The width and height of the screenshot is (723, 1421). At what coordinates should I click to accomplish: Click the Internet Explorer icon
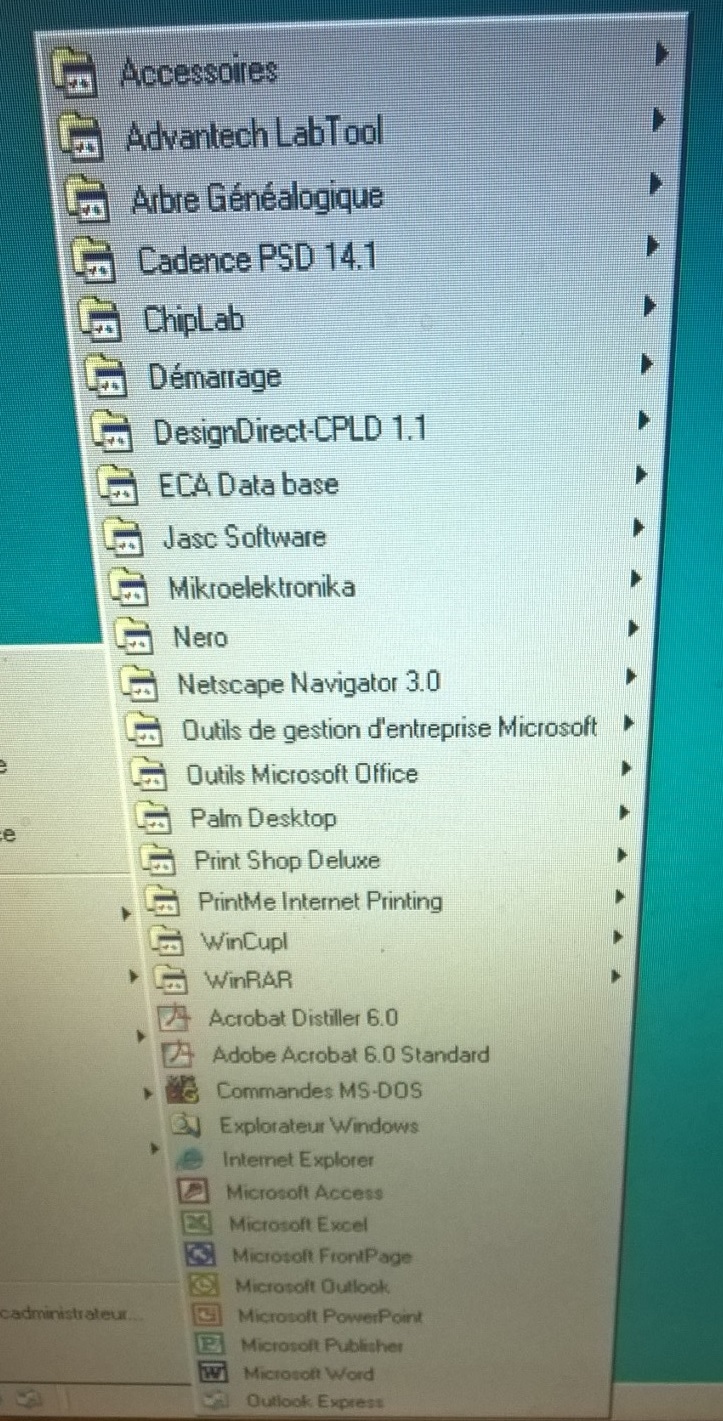[x=188, y=1159]
